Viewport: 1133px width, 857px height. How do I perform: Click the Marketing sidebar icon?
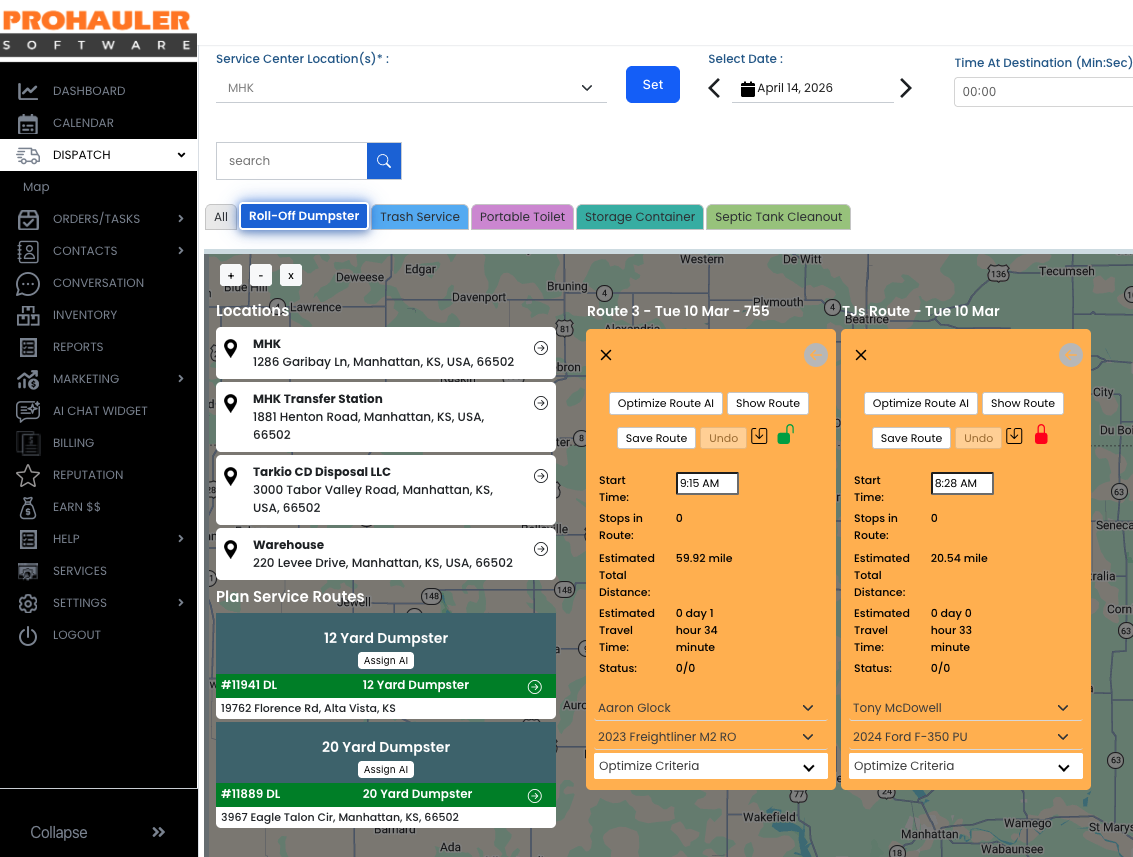pos(27,379)
